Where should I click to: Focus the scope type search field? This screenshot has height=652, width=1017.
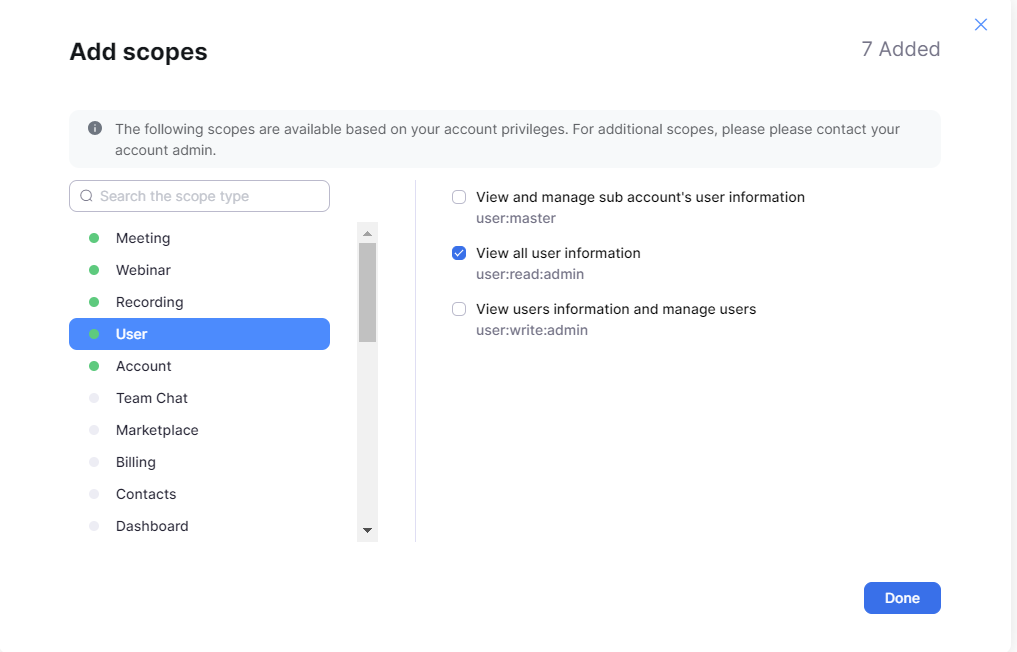tap(210, 196)
